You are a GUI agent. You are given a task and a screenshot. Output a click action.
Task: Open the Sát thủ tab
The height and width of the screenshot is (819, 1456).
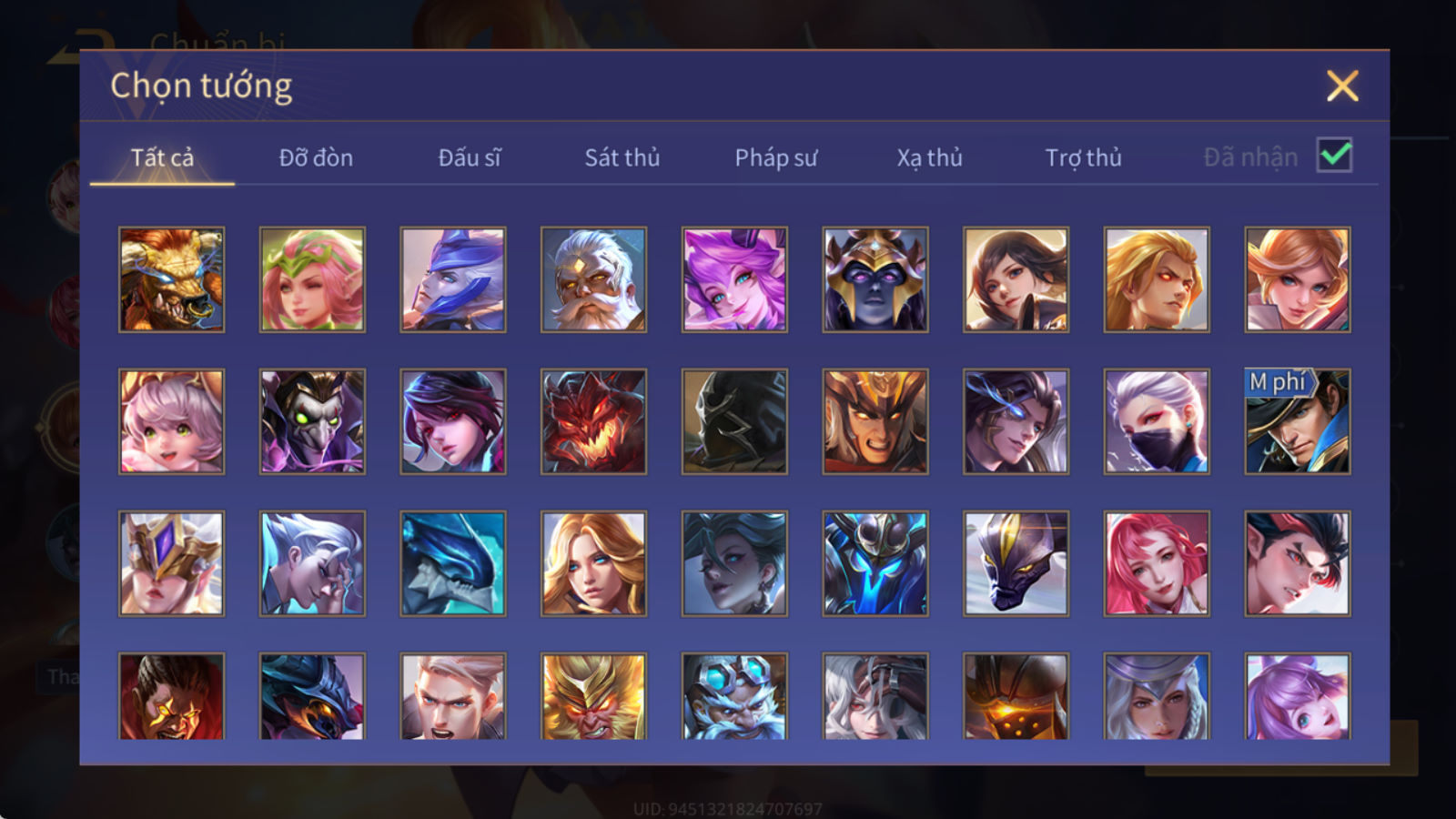pyautogui.click(x=622, y=157)
